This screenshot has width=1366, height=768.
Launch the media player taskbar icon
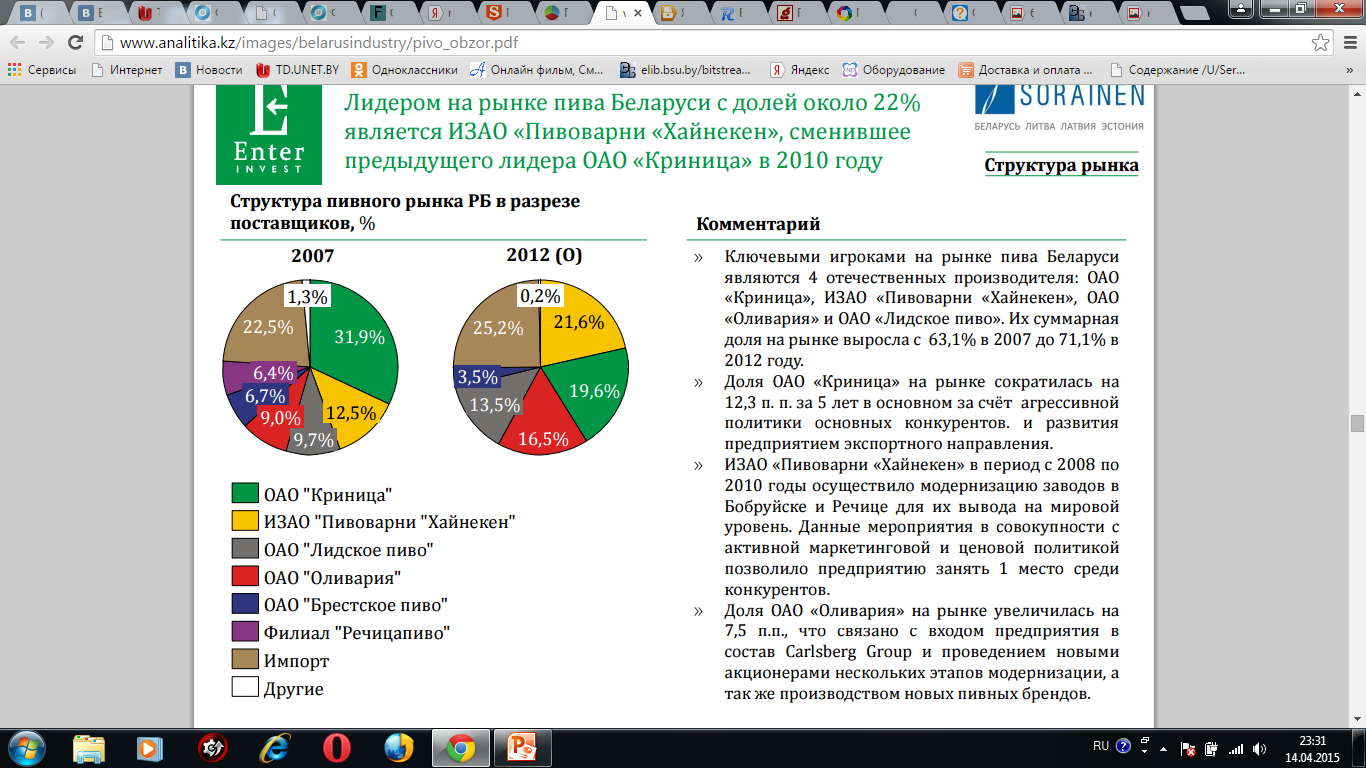tap(150, 747)
